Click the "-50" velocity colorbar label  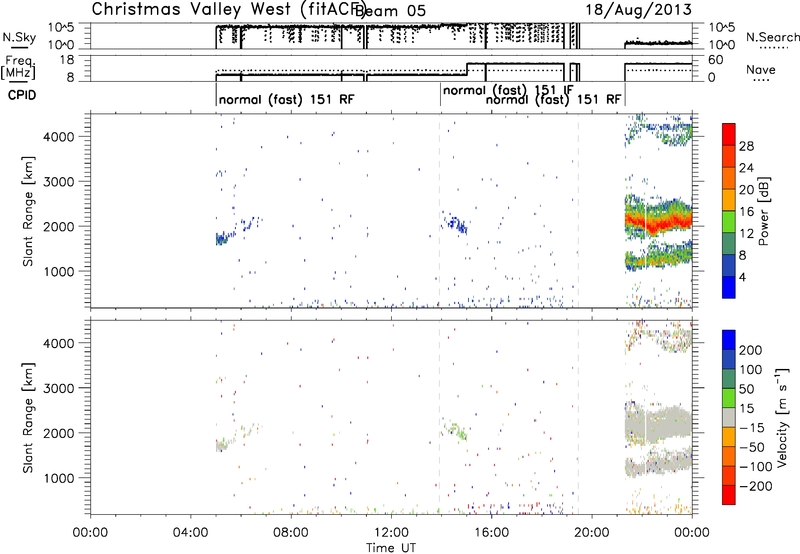click(752, 447)
